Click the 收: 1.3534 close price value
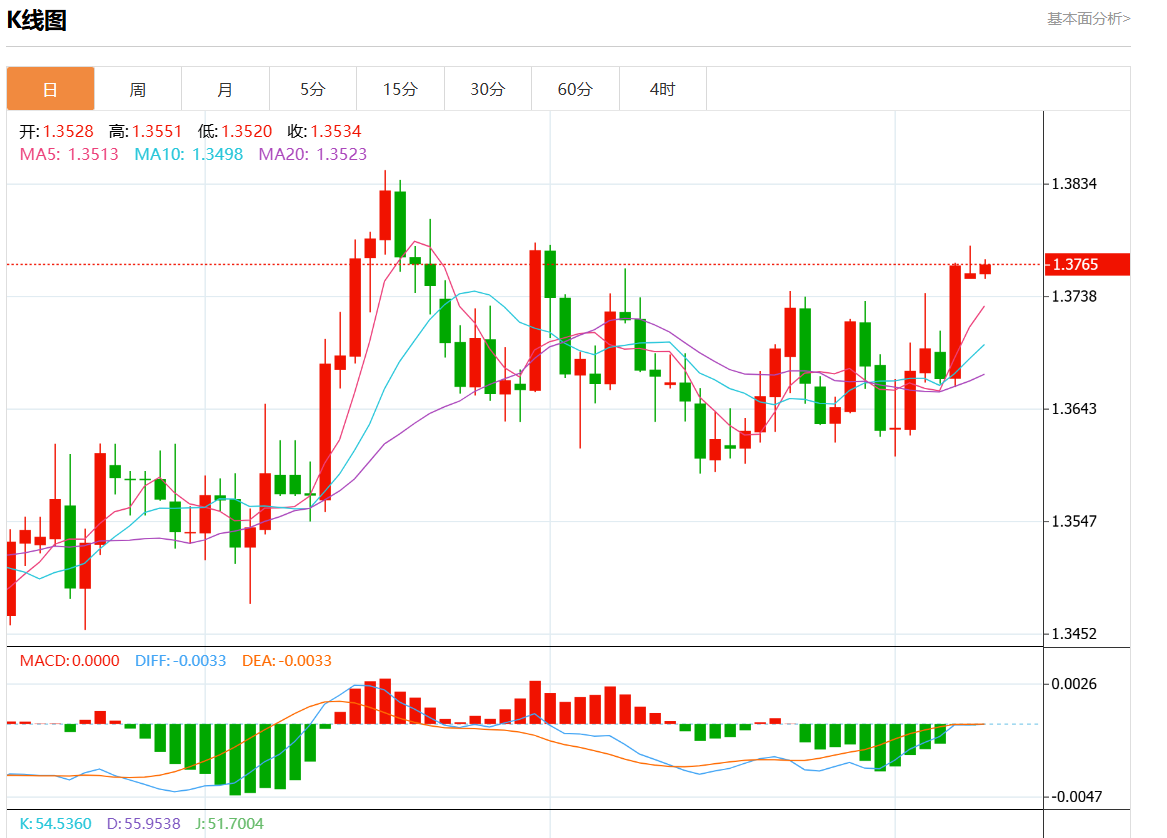The width and height of the screenshot is (1167, 838). [x=324, y=132]
